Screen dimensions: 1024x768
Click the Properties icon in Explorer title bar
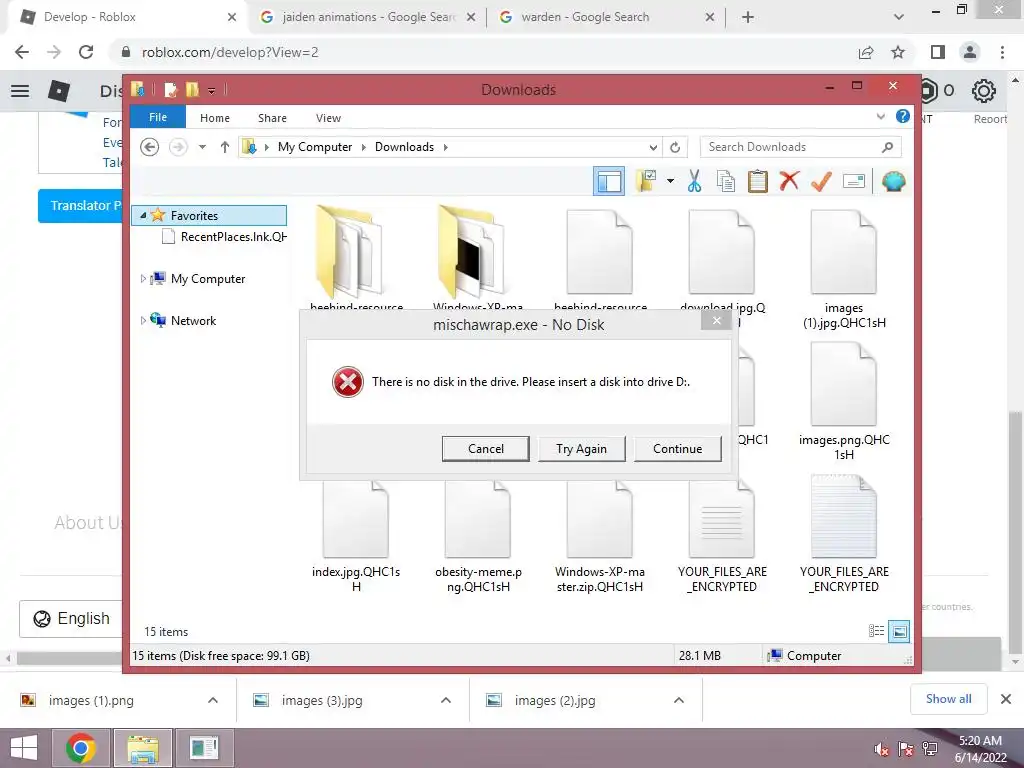170,89
